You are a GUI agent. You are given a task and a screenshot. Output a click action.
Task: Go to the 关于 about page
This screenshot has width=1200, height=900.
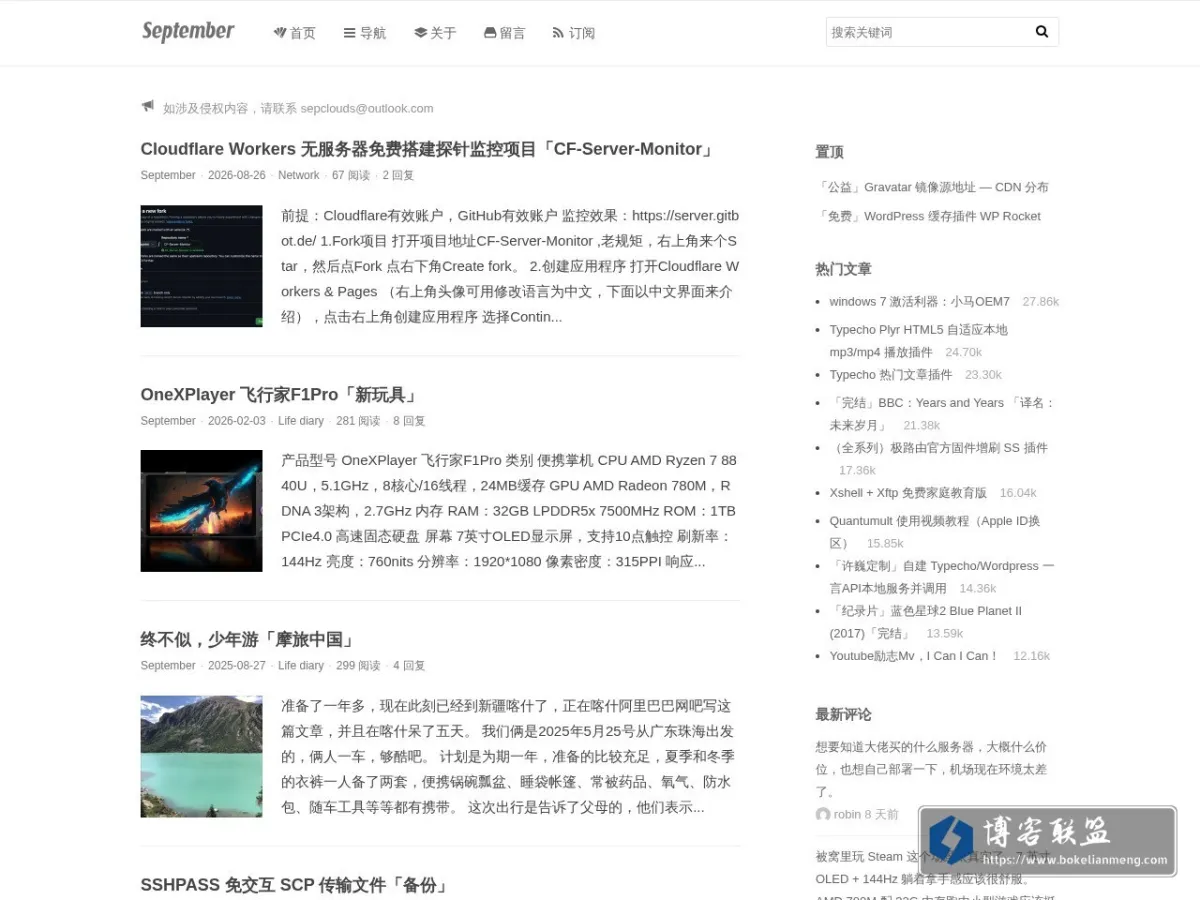pyautogui.click(x=435, y=33)
